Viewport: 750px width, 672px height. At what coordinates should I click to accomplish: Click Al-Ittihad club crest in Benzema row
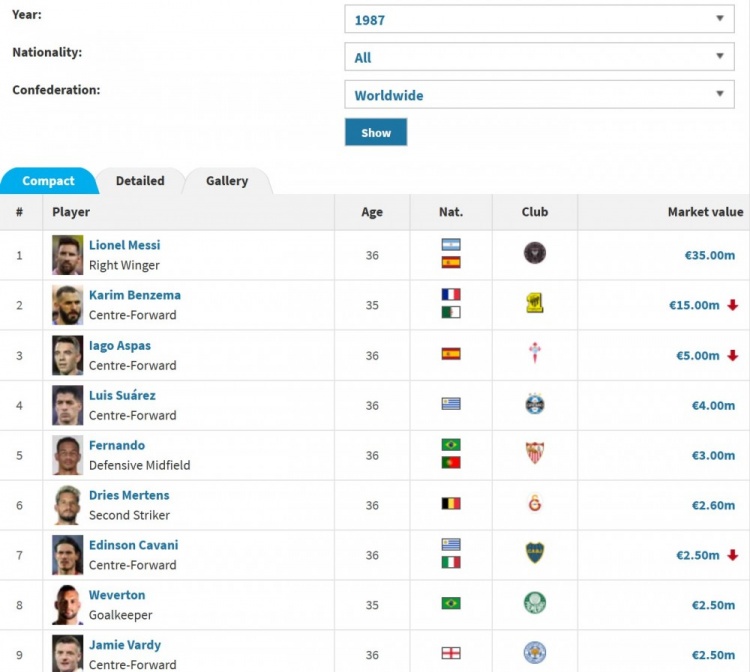(x=534, y=304)
